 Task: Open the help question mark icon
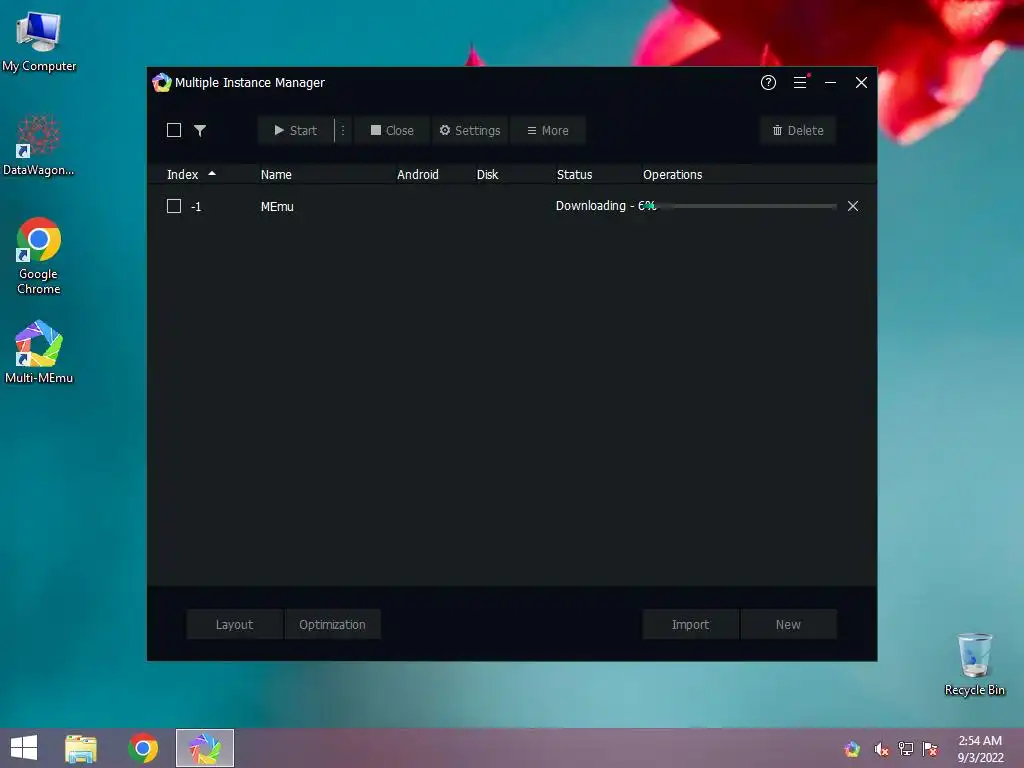[x=768, y=83]
